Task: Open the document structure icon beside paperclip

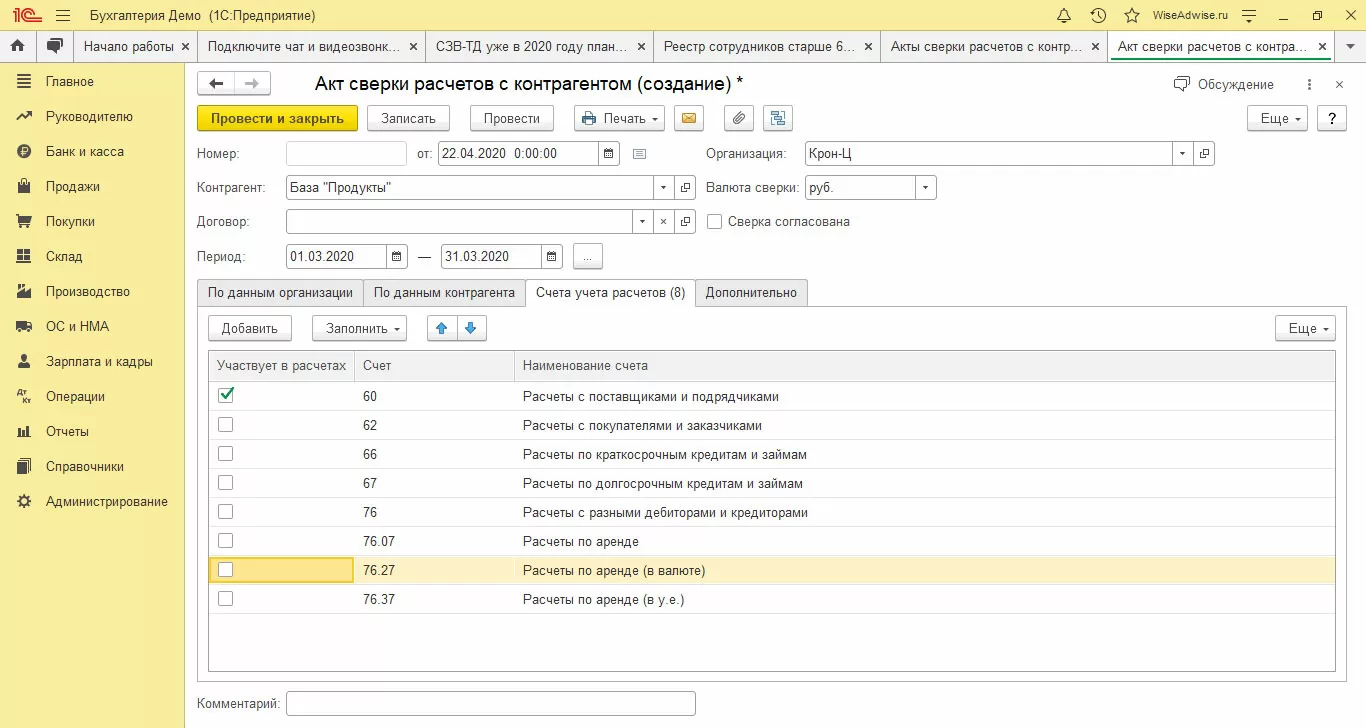Action: [777, 118]
